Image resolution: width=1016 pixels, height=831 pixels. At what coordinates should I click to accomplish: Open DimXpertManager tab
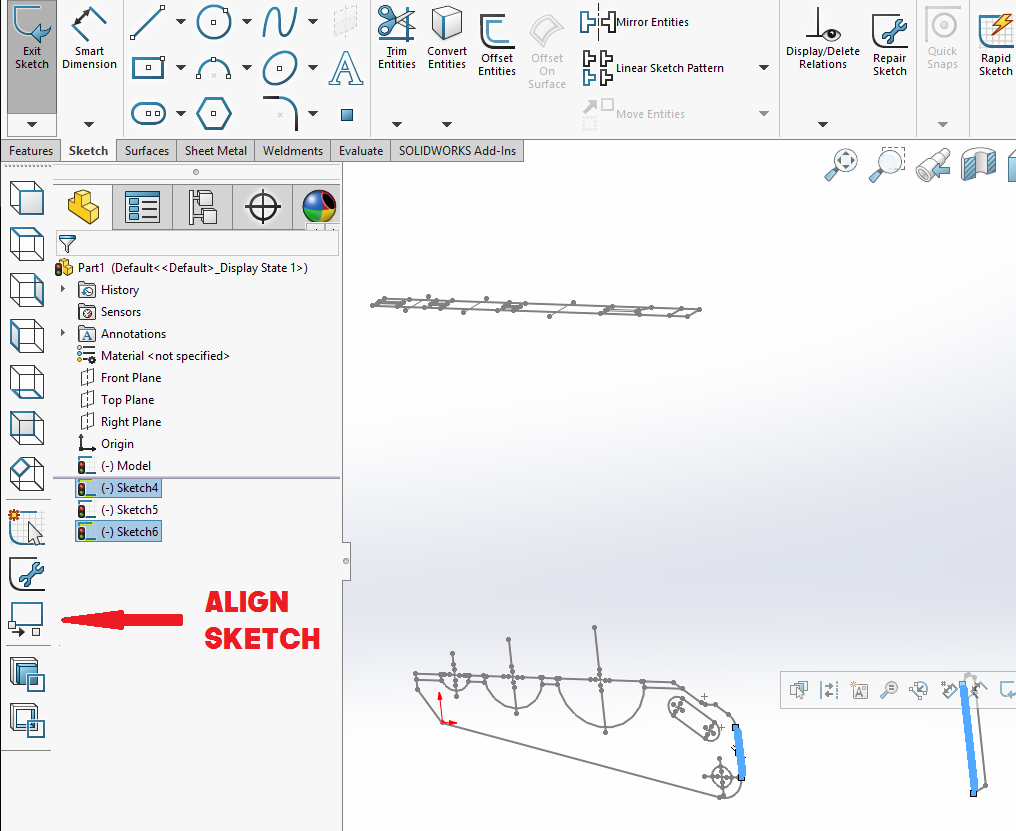262,207
